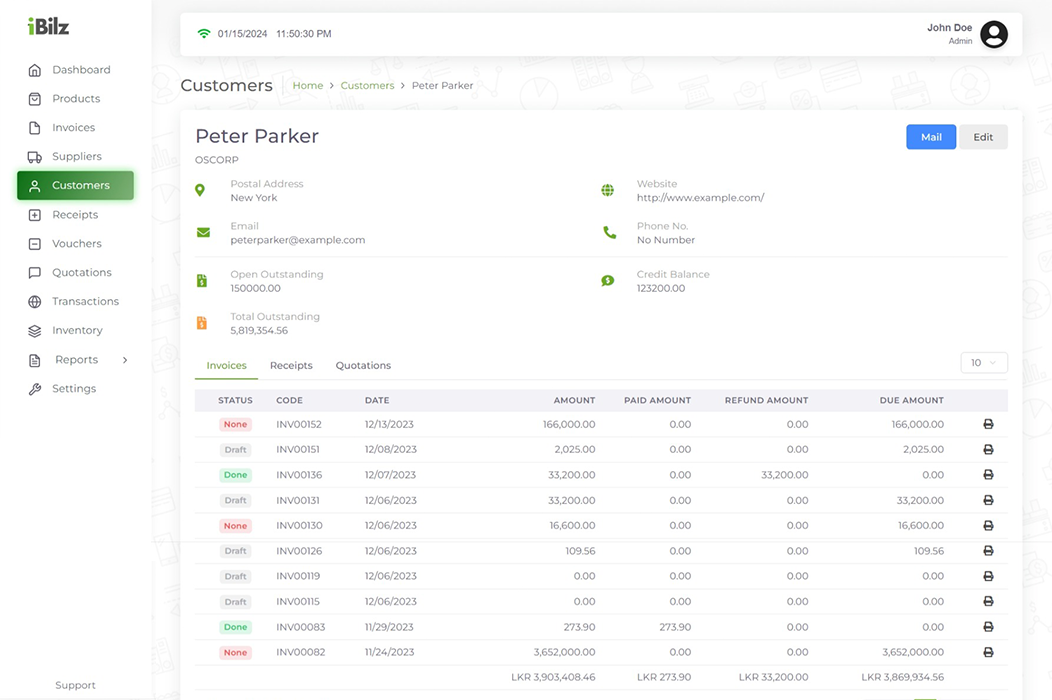Click the iBilz logo
Screen dimensions: 1052x700
(x=48, y=27)
